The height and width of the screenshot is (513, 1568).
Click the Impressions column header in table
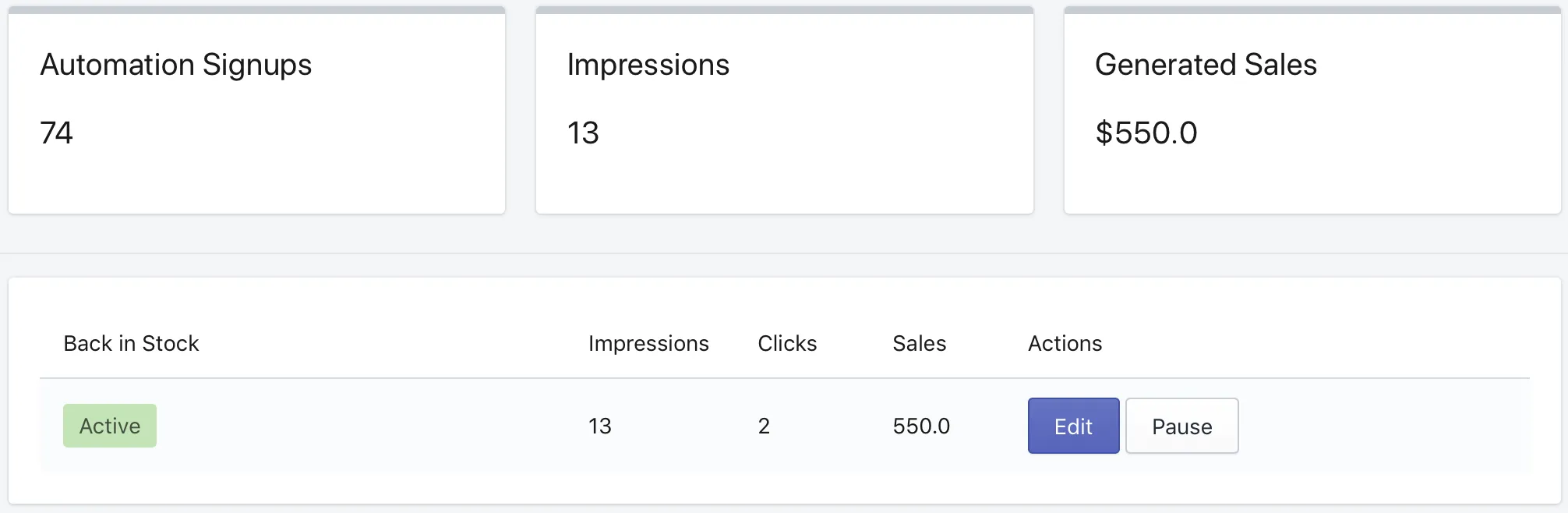pyautogui.click(x=648, y=343)
